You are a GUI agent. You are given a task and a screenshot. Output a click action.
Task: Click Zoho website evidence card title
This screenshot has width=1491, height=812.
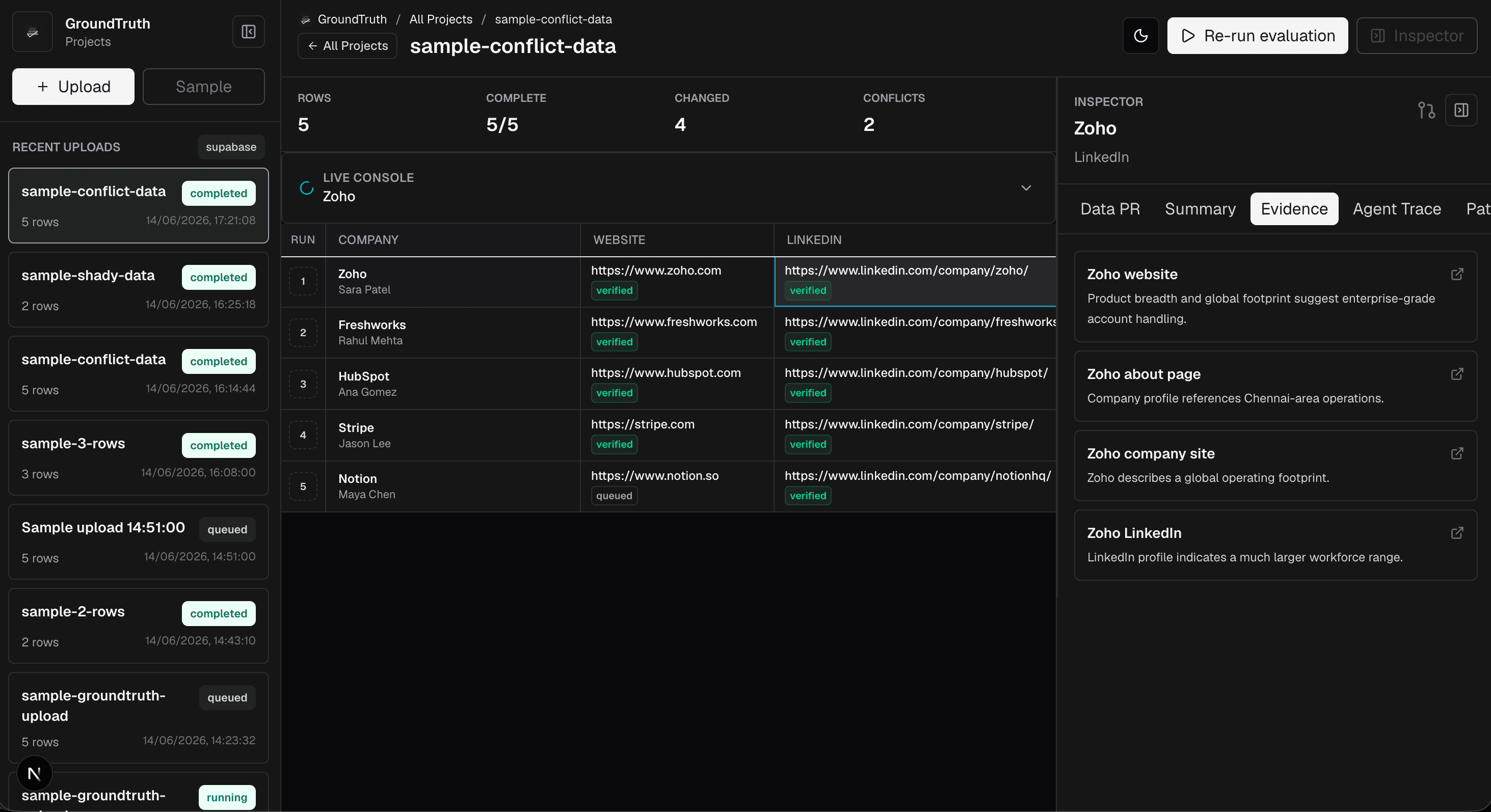[1132, 275]
